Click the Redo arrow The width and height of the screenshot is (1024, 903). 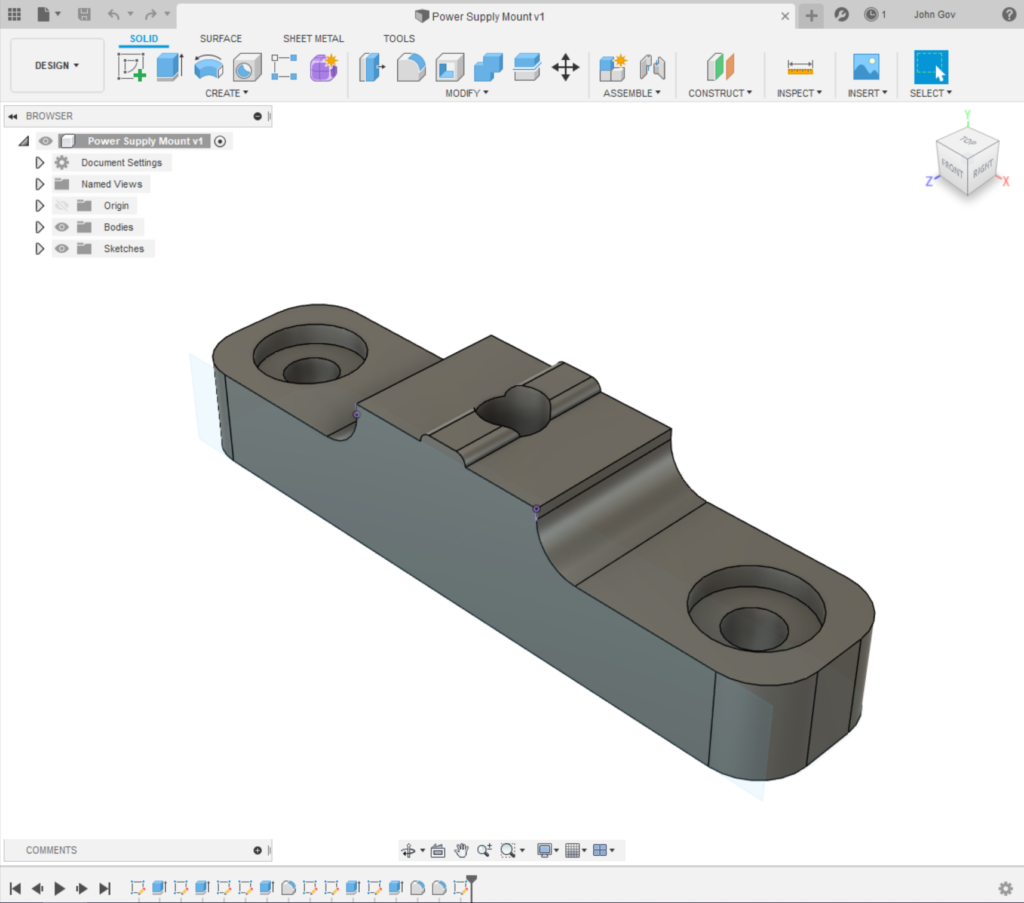tap(150, 14)
